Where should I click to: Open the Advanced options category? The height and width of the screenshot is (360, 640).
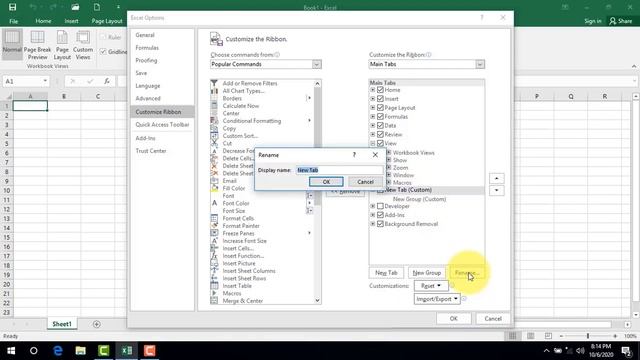pyautogui.click(x=148, y=98)
